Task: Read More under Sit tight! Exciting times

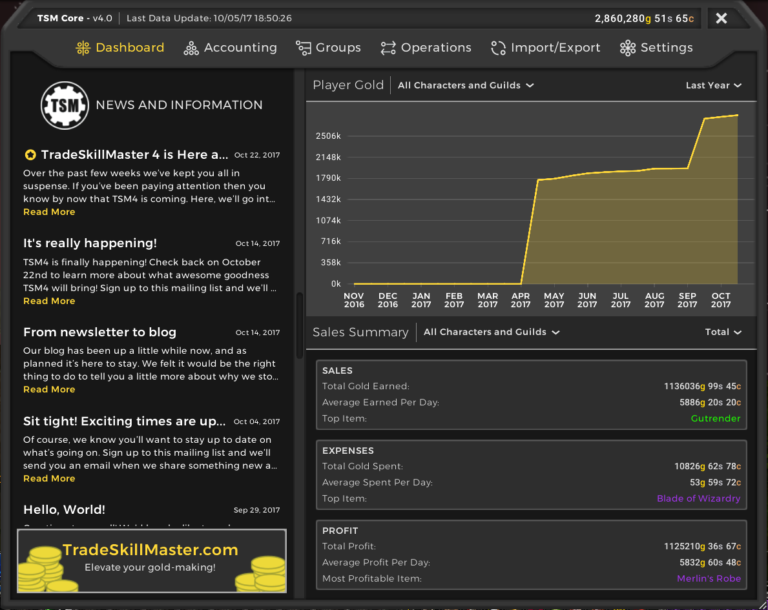Action: [x=49, y=479]
